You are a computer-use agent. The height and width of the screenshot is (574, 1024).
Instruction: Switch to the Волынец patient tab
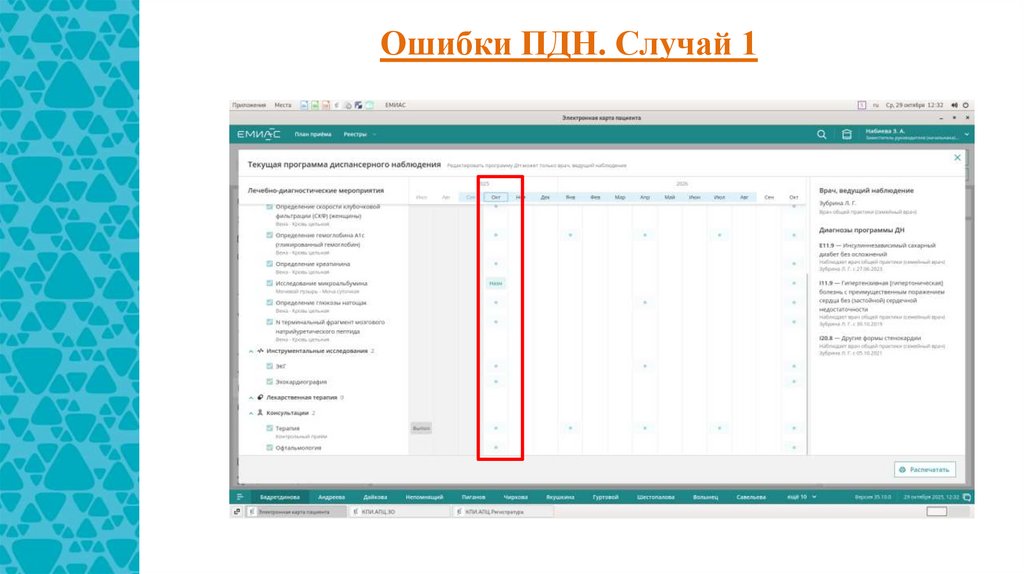[x=705, y=497]
